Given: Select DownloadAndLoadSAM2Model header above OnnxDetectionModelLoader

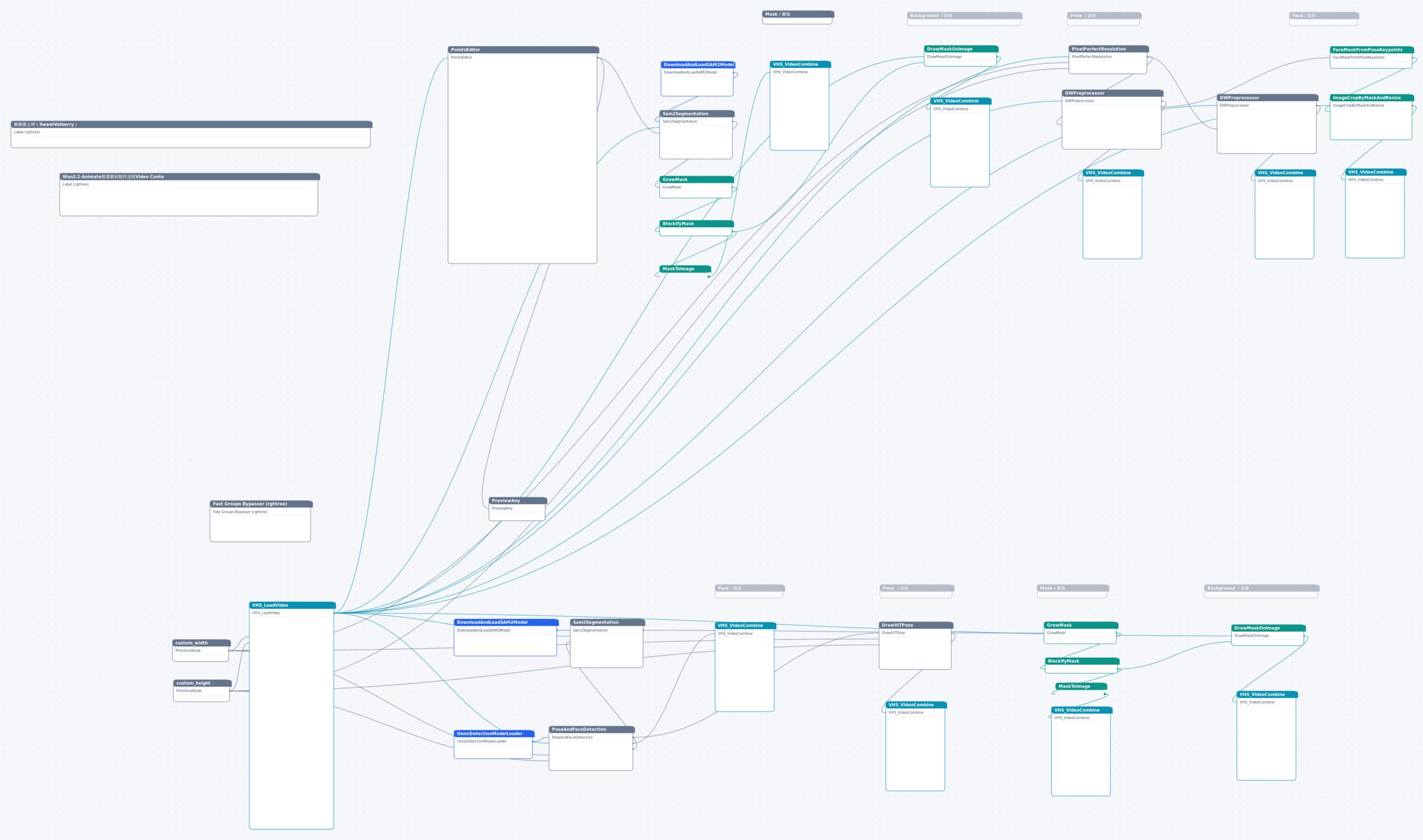Looking at the screenshot, I should 506,623.
